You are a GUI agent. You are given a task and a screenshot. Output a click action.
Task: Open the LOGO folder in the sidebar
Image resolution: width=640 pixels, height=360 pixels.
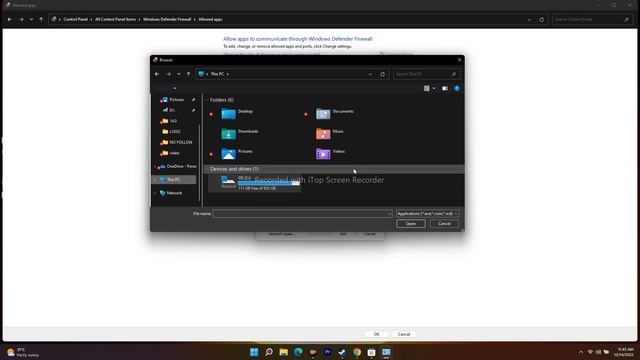click(175, 131)
